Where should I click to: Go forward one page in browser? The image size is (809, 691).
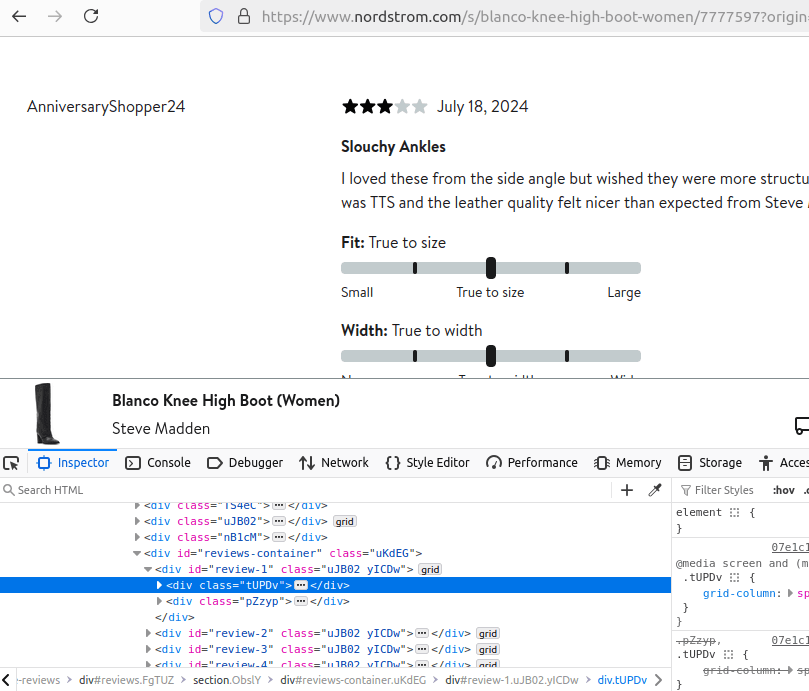pos(55,17)
